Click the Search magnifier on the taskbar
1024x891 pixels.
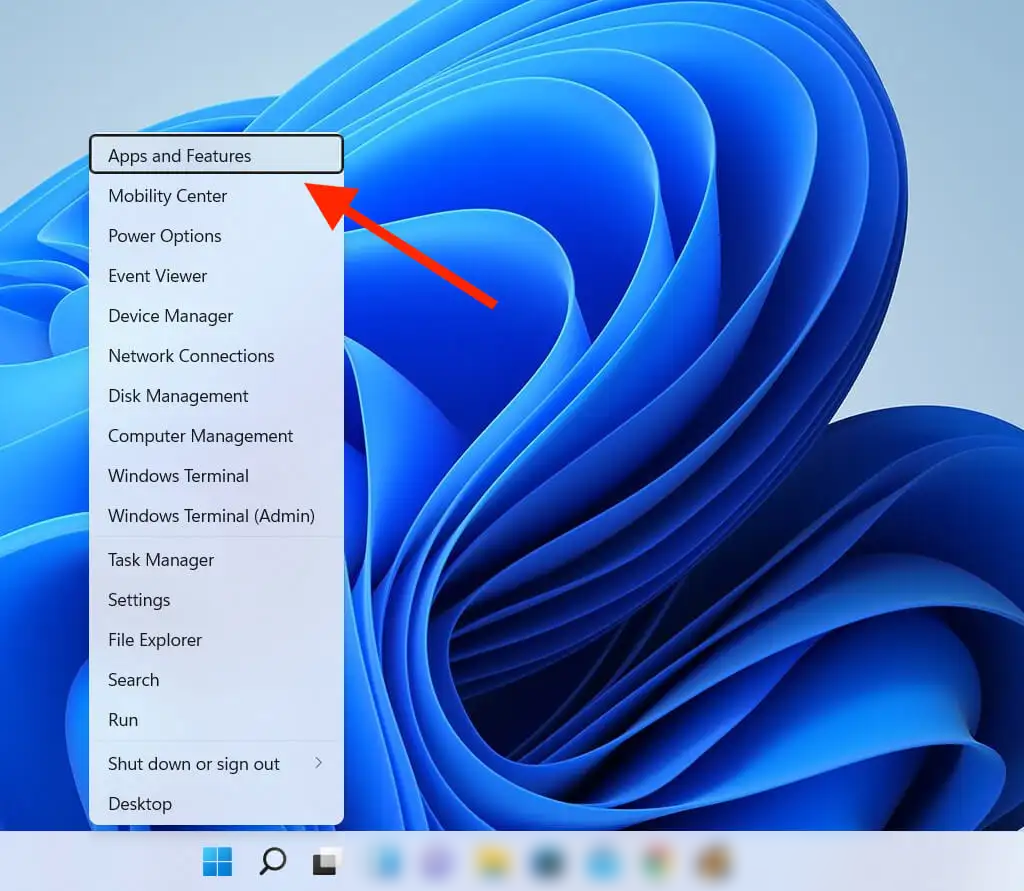coord(272,861)
